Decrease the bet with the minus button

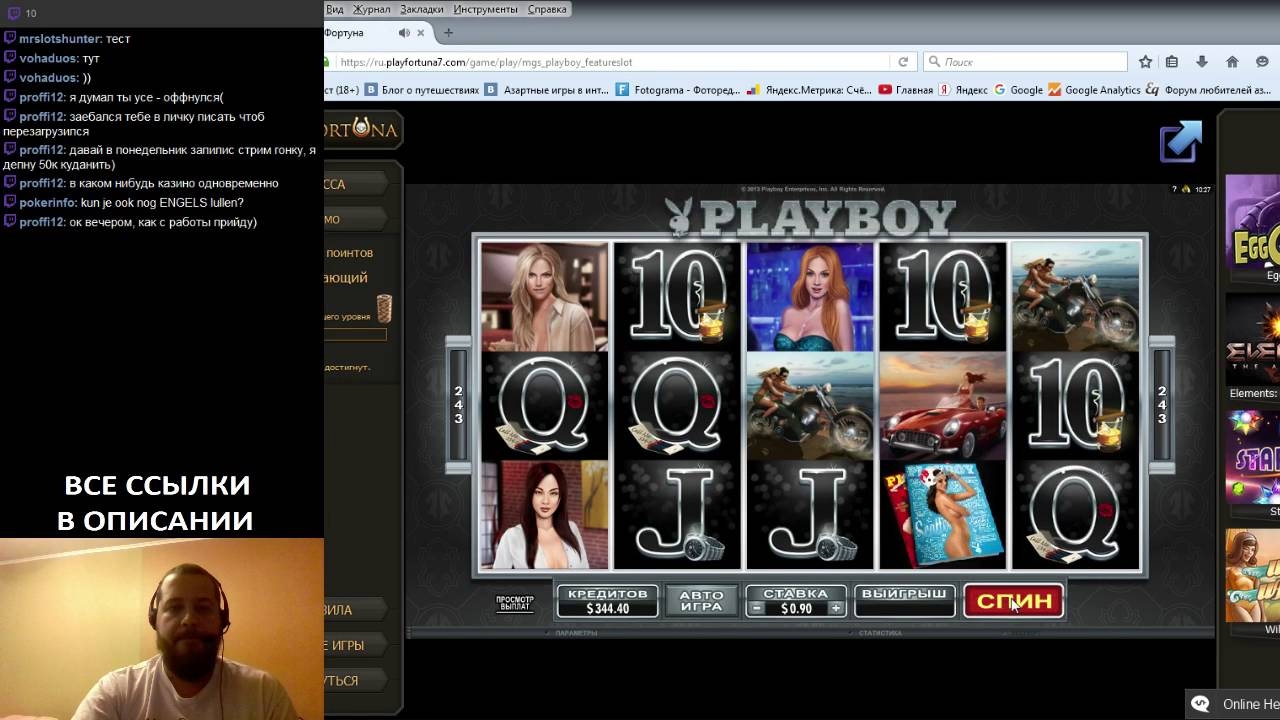click(x=757, y=608)
